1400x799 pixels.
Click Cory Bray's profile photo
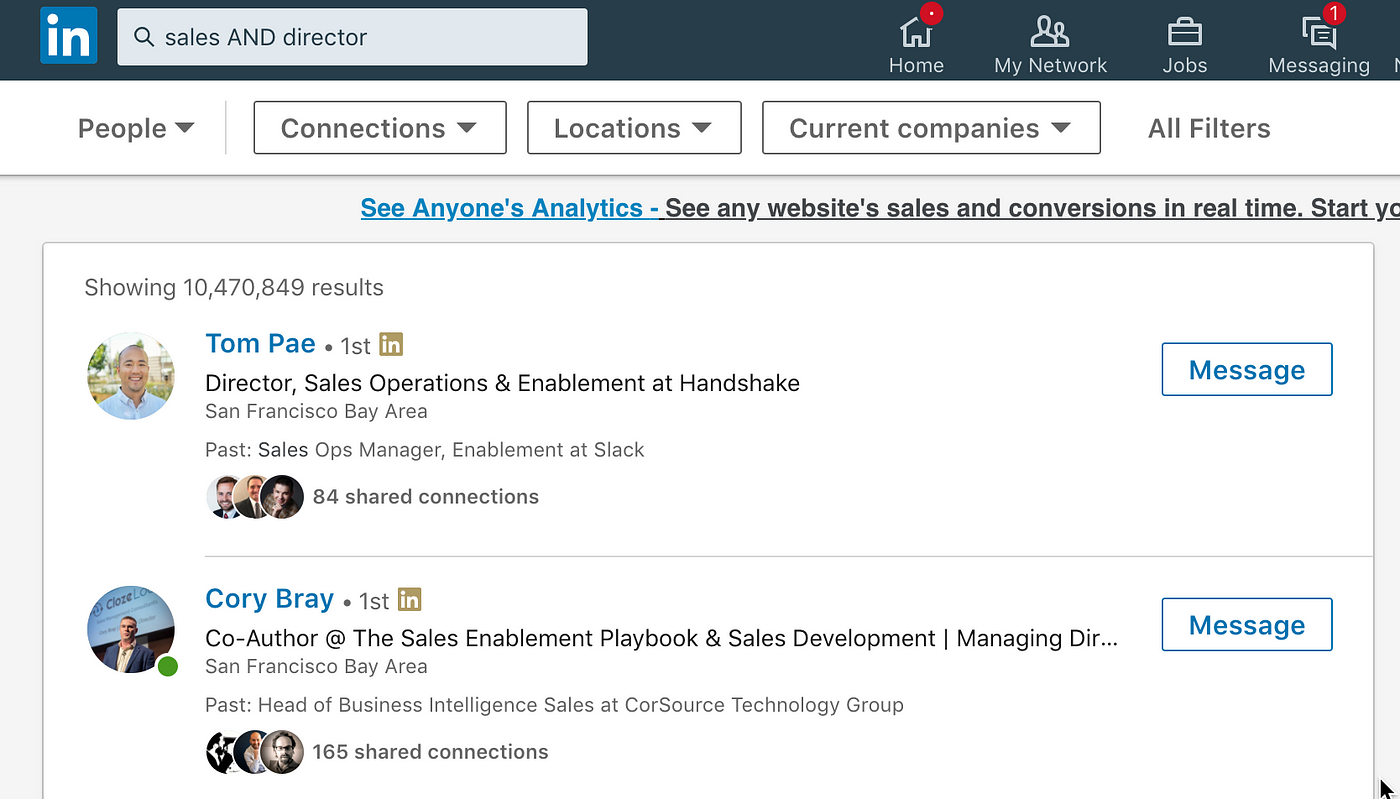point(131,629)
